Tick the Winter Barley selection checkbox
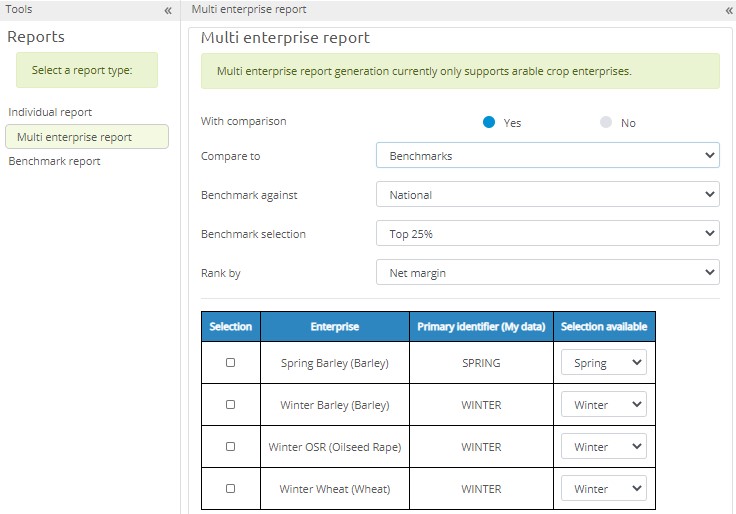 [230, 405]
